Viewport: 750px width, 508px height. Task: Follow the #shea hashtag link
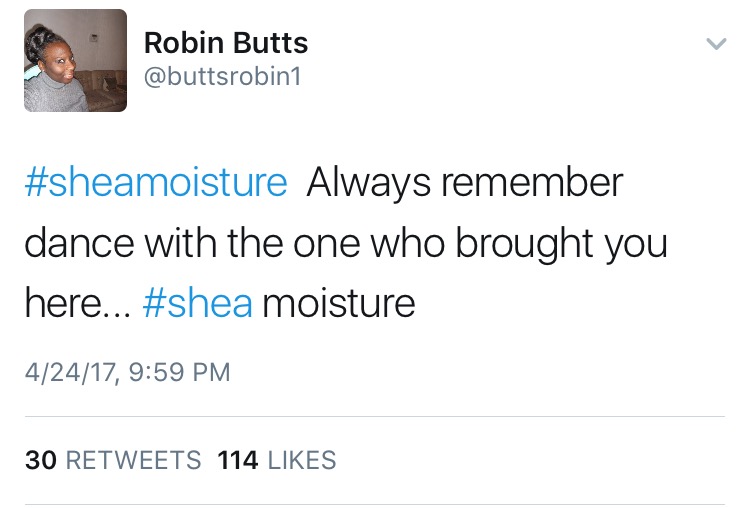pos(197,303)
